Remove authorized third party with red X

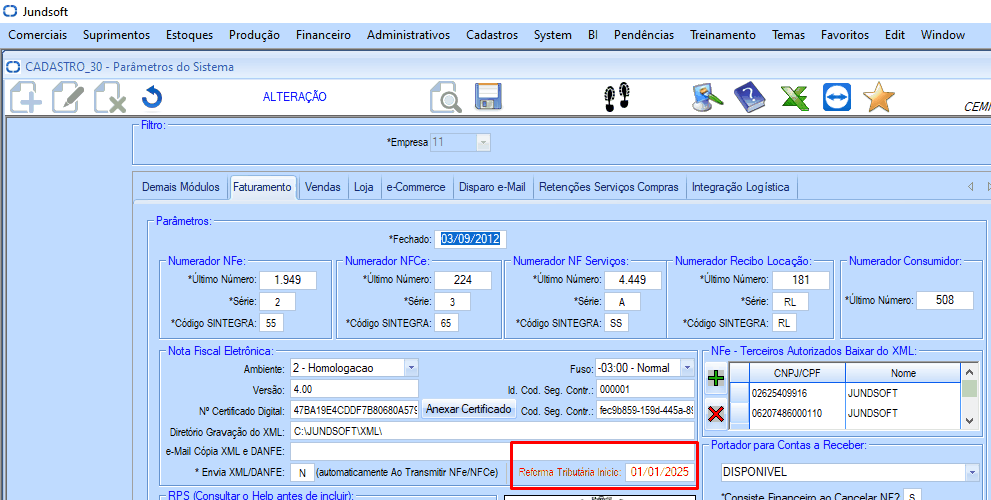716,413
